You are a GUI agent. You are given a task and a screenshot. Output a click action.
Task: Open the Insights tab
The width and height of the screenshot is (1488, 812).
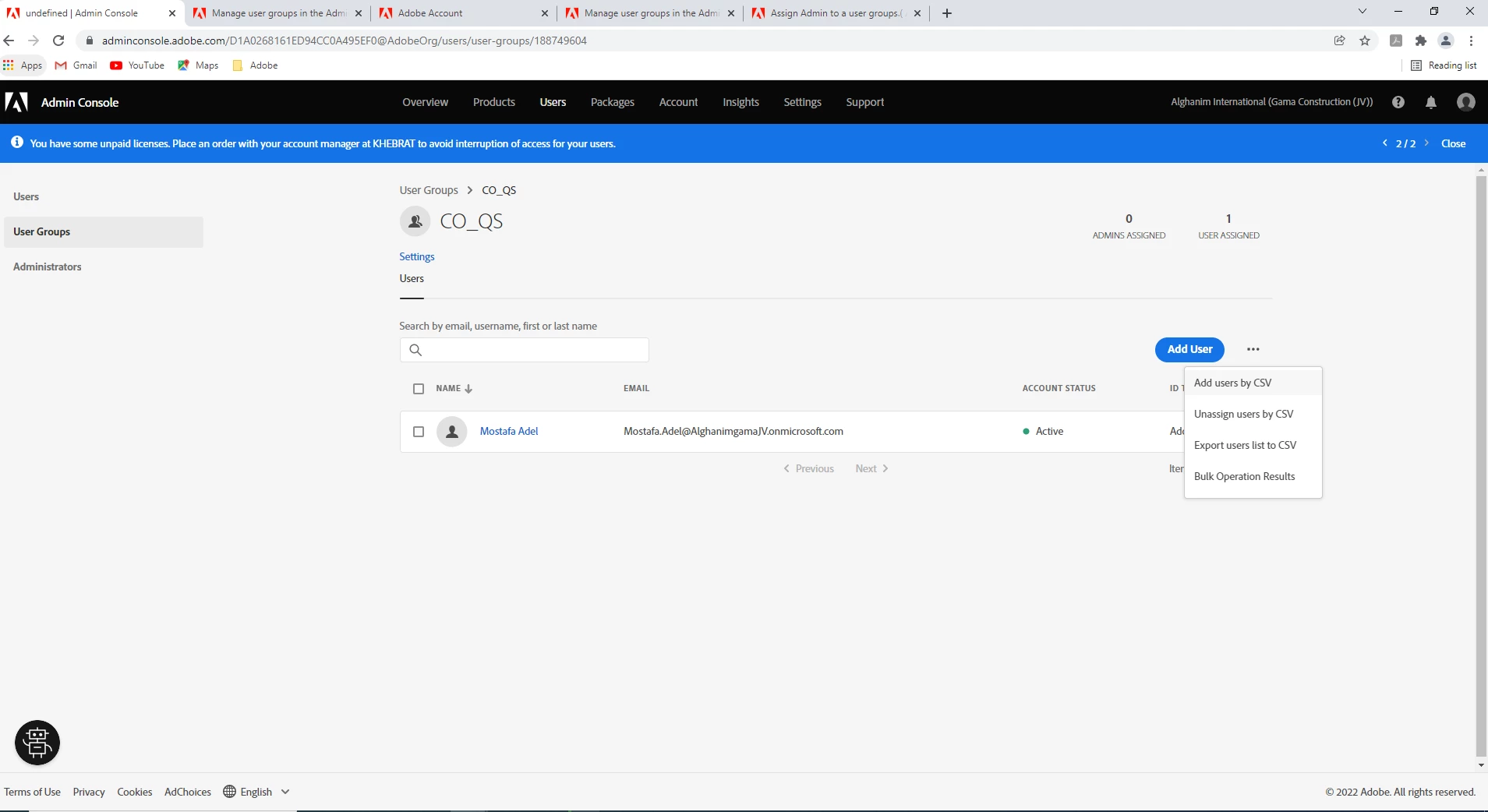coord(740,102)
